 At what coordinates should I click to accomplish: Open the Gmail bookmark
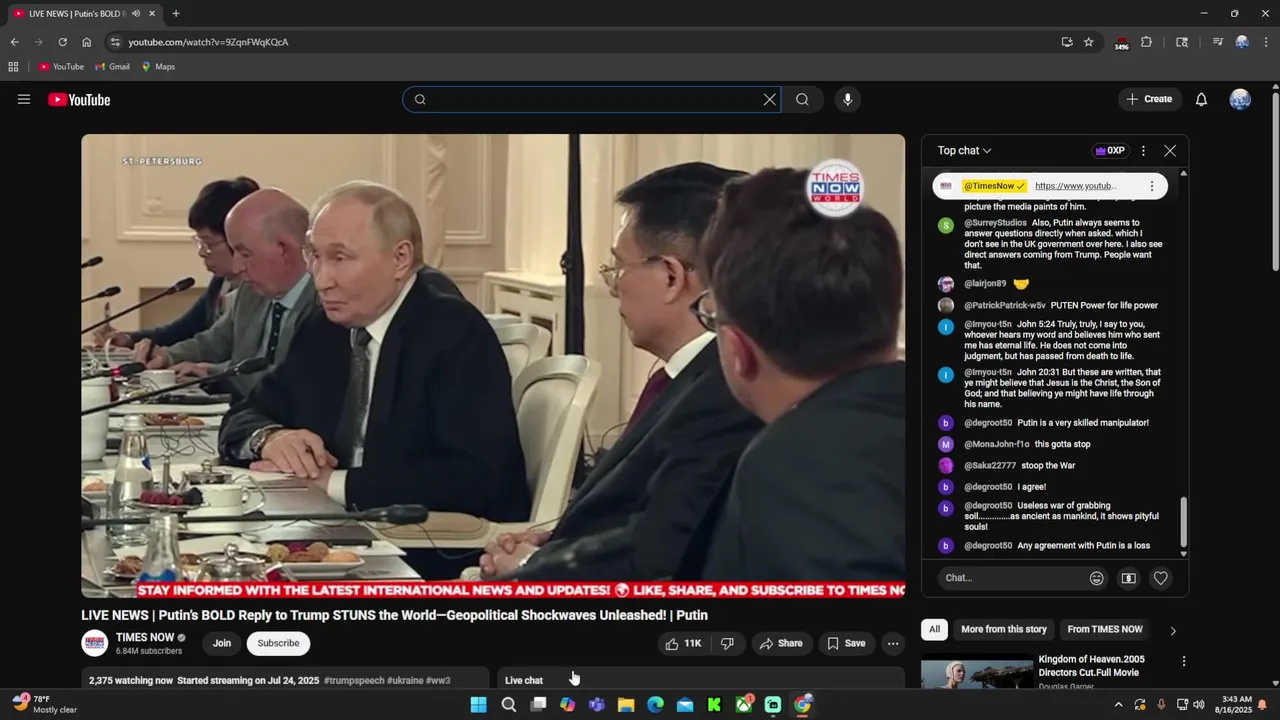click(x=112, y=66)
